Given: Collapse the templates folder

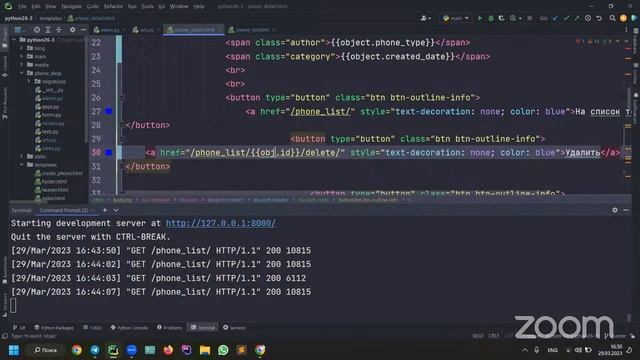Looking at the screenshot, I should (x=22, y=165).
